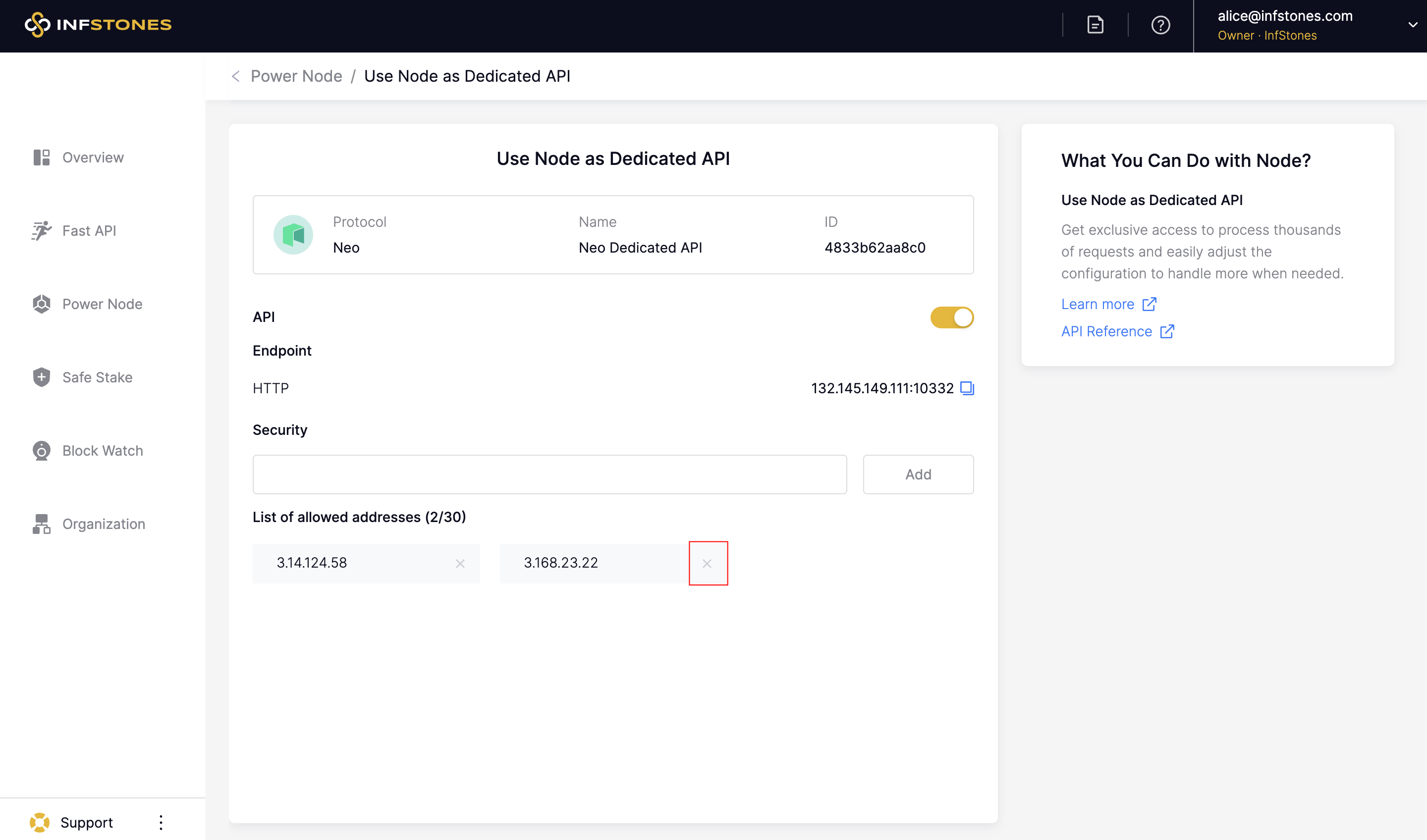Navigate to Block Watch section
The width and height of the screenshot is (1427, 840).
pos(102,451)
